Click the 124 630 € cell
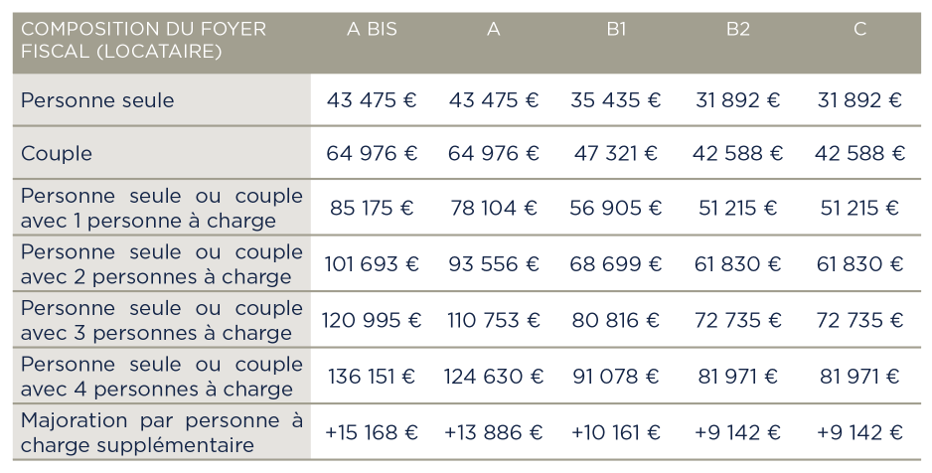This screenshot has height=473, width=932. click(x=494, y=376)
